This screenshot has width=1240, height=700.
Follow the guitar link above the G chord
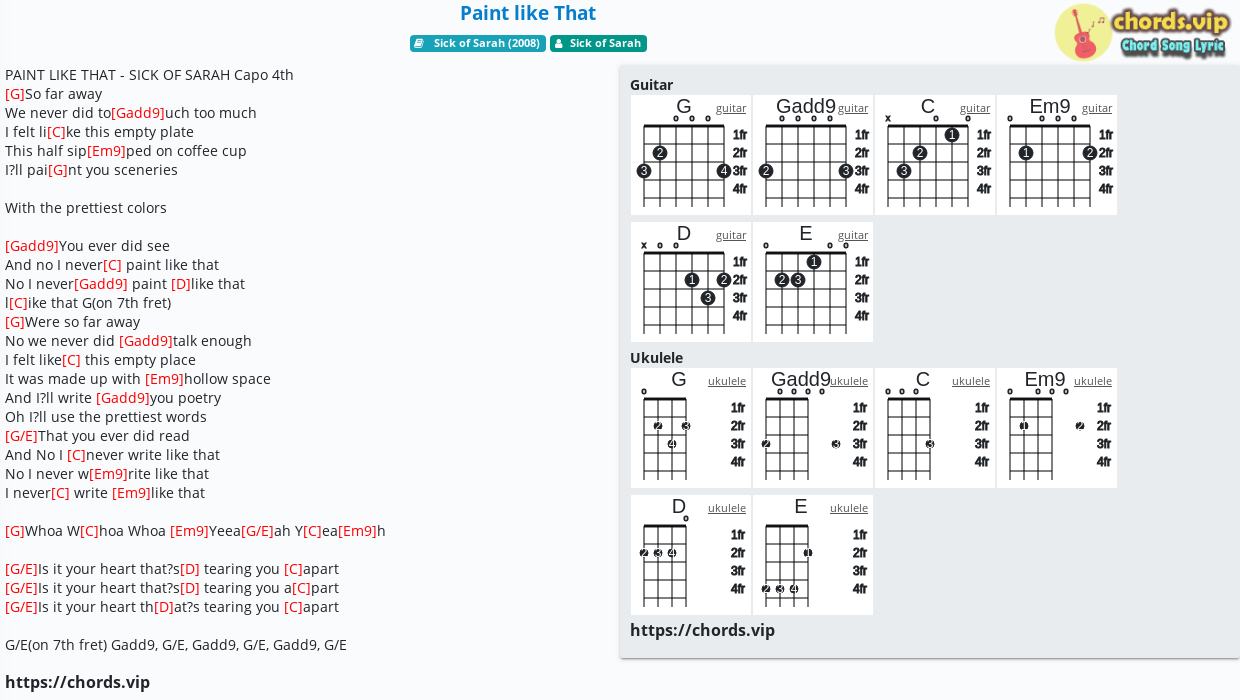[x=731, y=108]
